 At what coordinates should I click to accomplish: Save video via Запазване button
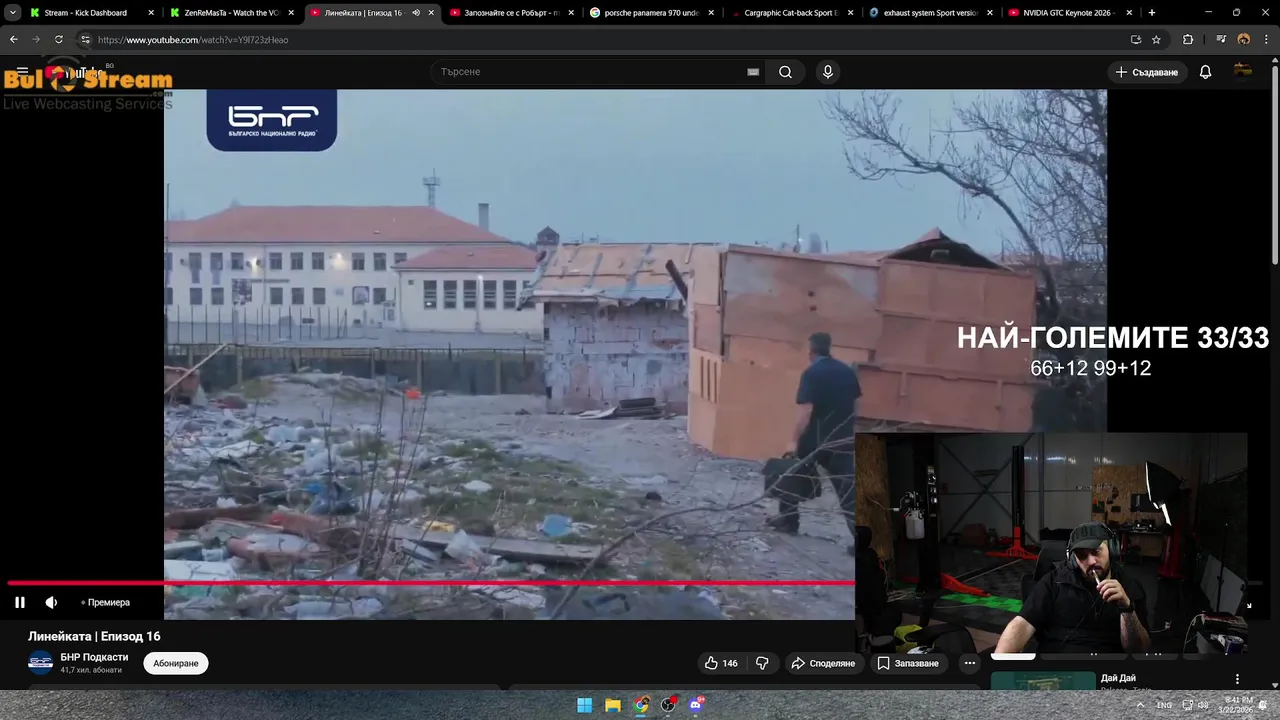(x=908, y=663)
